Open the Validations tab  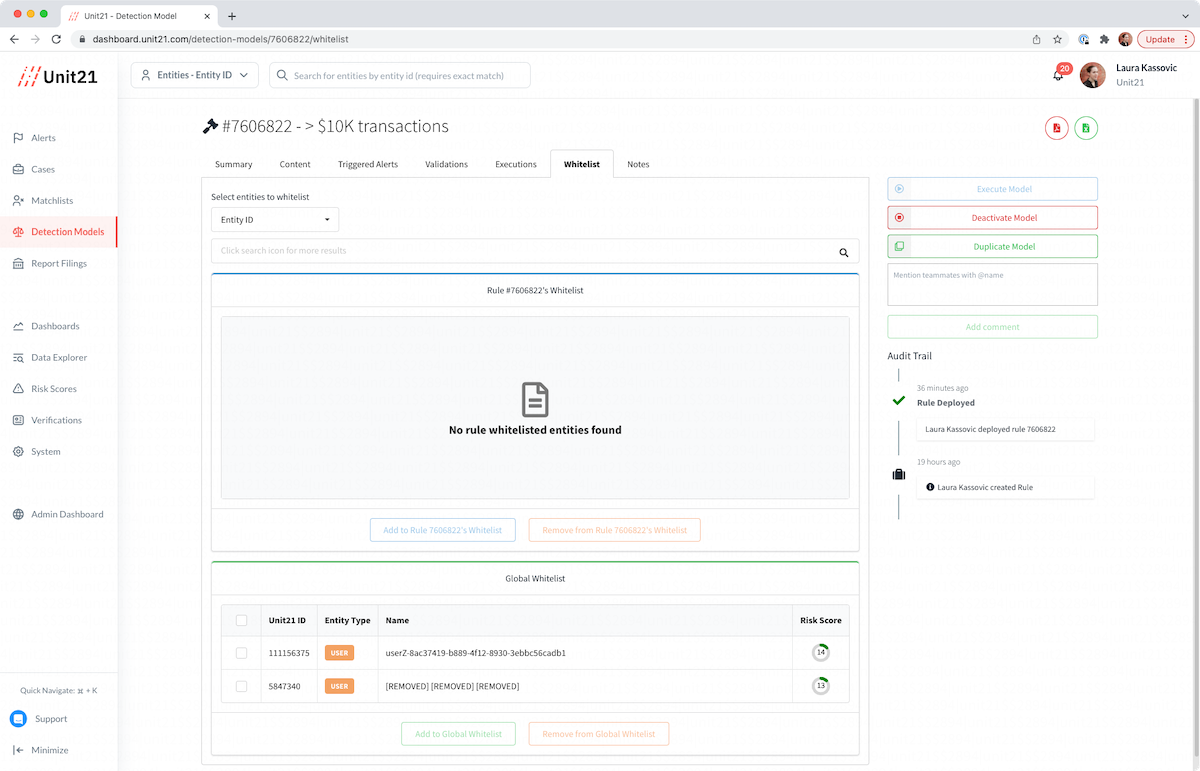pyautogui.click(x=446, y=164)
